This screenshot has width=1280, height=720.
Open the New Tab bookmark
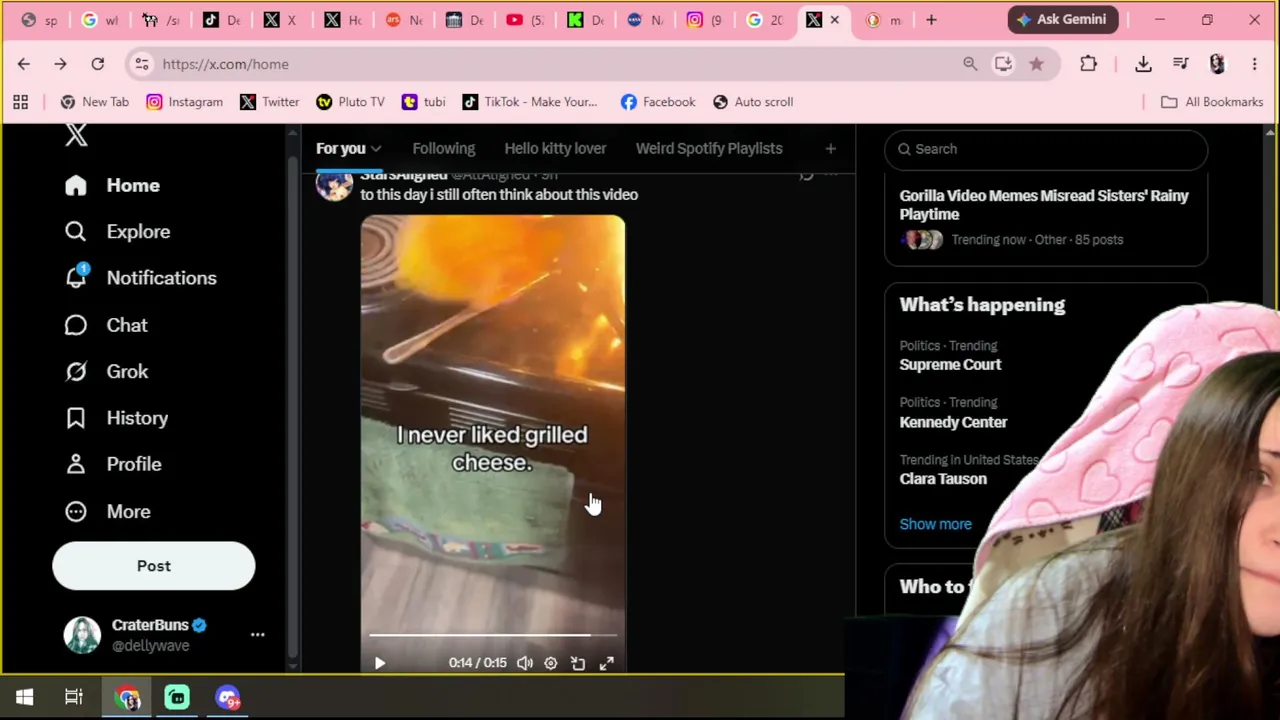[x=94, y=102]
